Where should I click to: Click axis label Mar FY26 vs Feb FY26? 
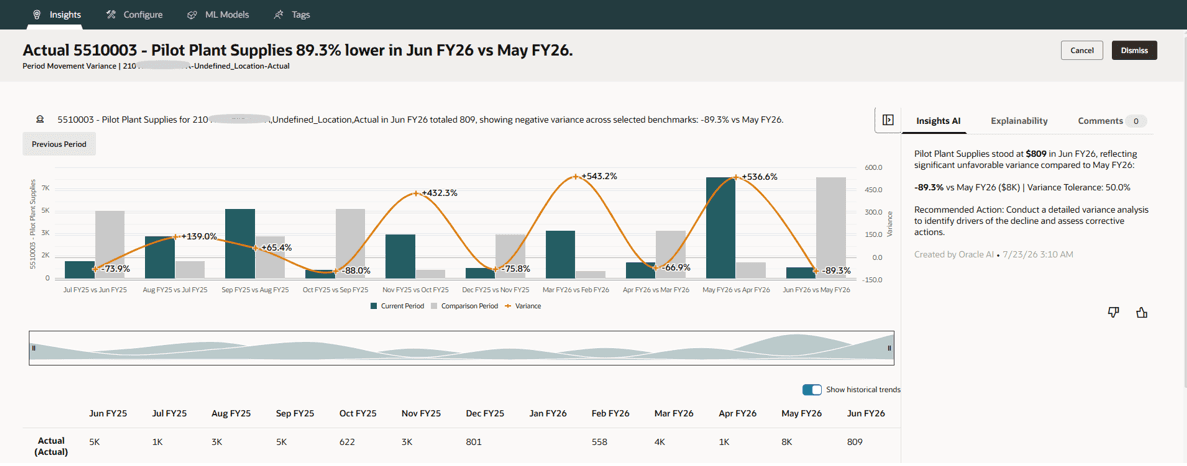[575, 290]
